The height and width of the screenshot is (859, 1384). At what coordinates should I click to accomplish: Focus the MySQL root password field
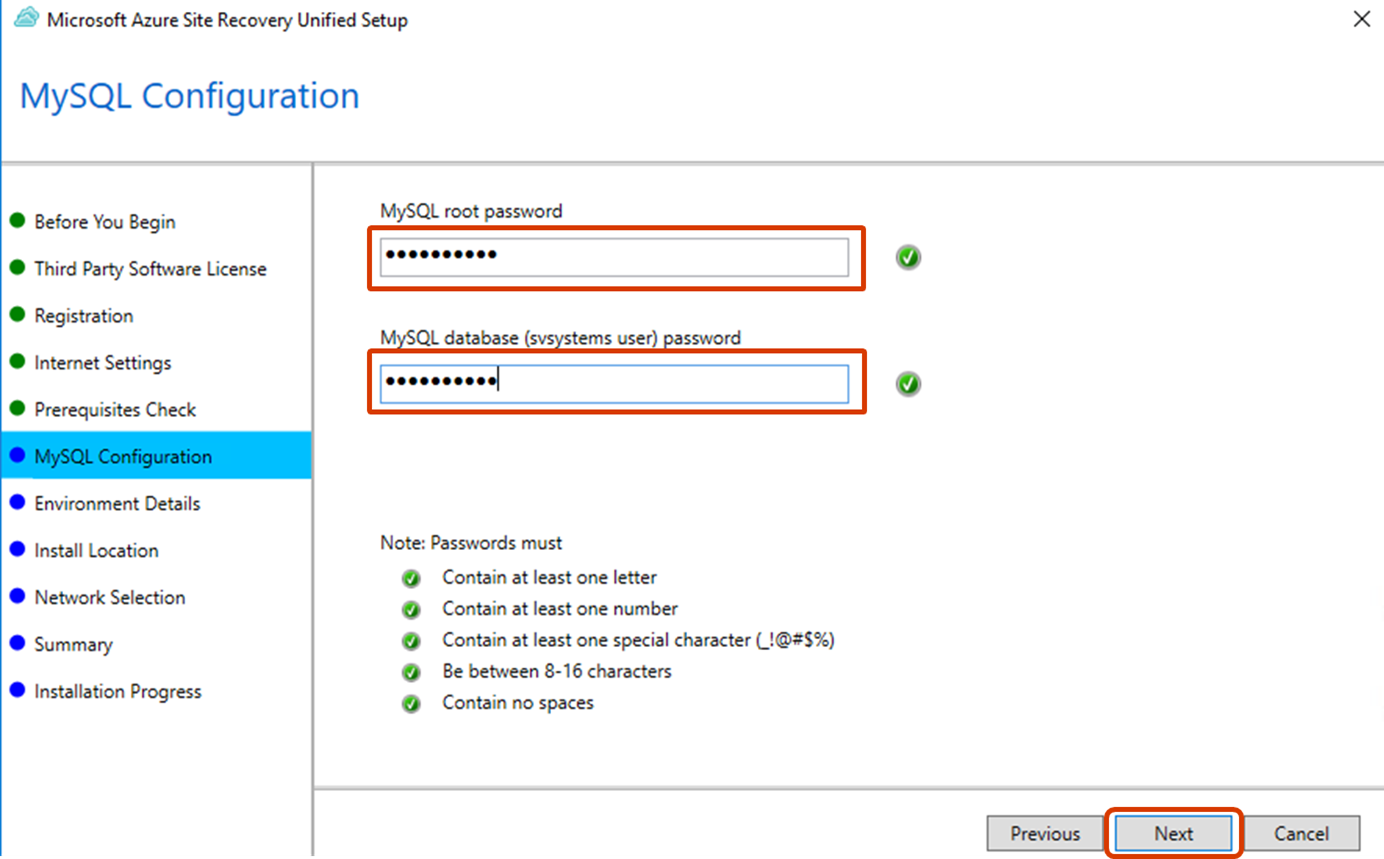click(x=614, y=257)
